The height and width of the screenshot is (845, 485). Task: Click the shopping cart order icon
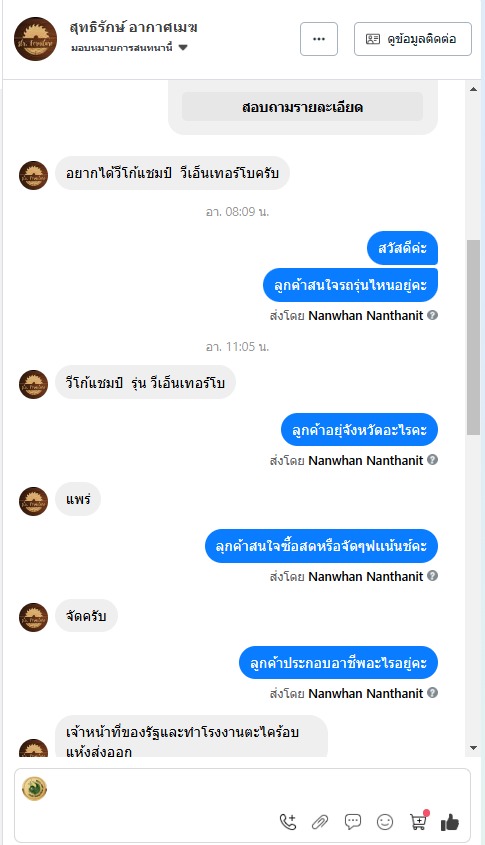(418, 820)
